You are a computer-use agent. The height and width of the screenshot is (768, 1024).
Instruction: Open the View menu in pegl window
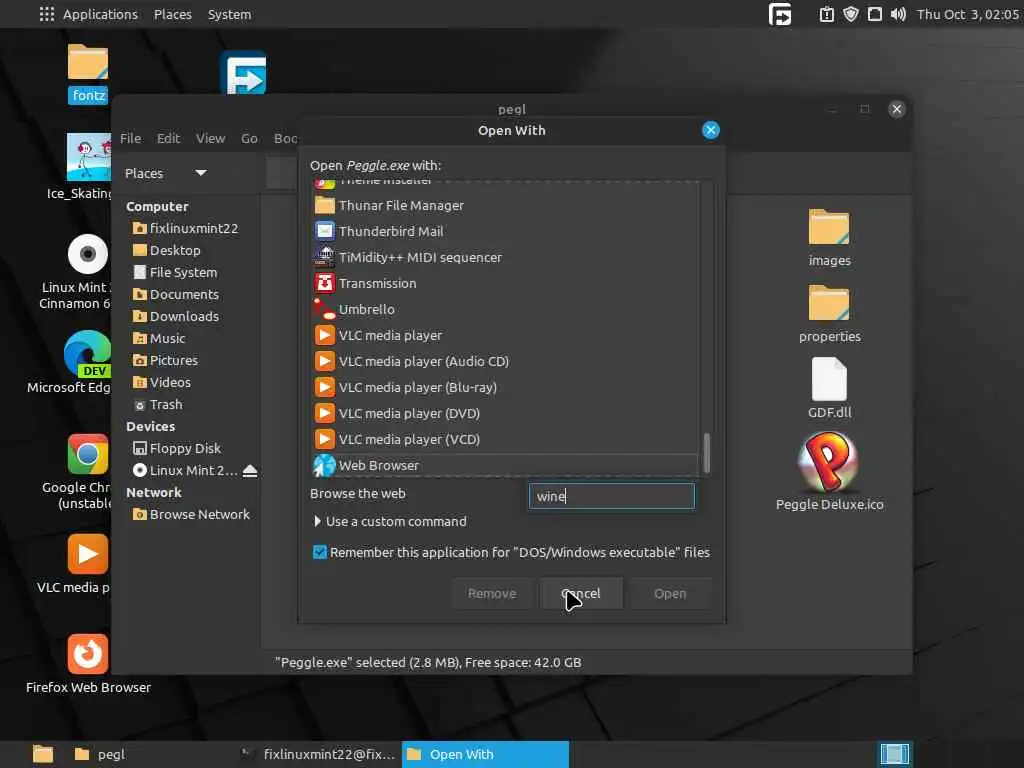point(210,138)
